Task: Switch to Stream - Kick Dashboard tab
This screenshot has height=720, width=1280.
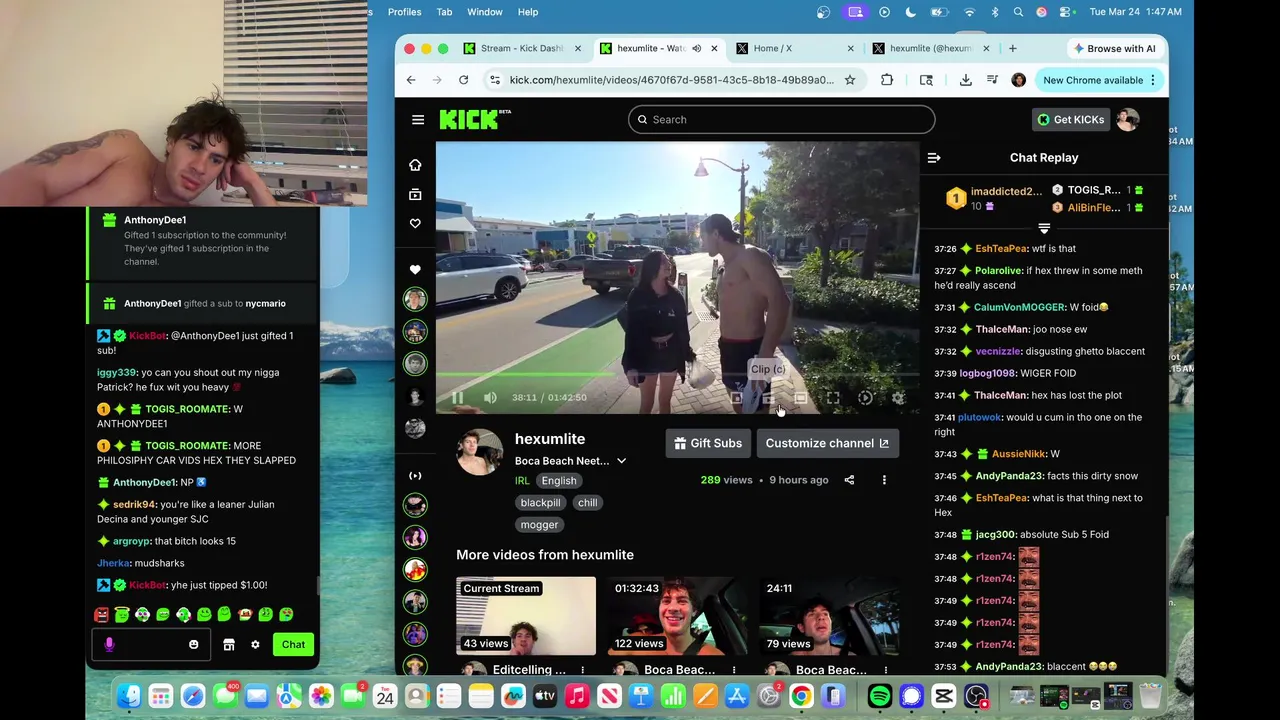Action: coord(521,48)
